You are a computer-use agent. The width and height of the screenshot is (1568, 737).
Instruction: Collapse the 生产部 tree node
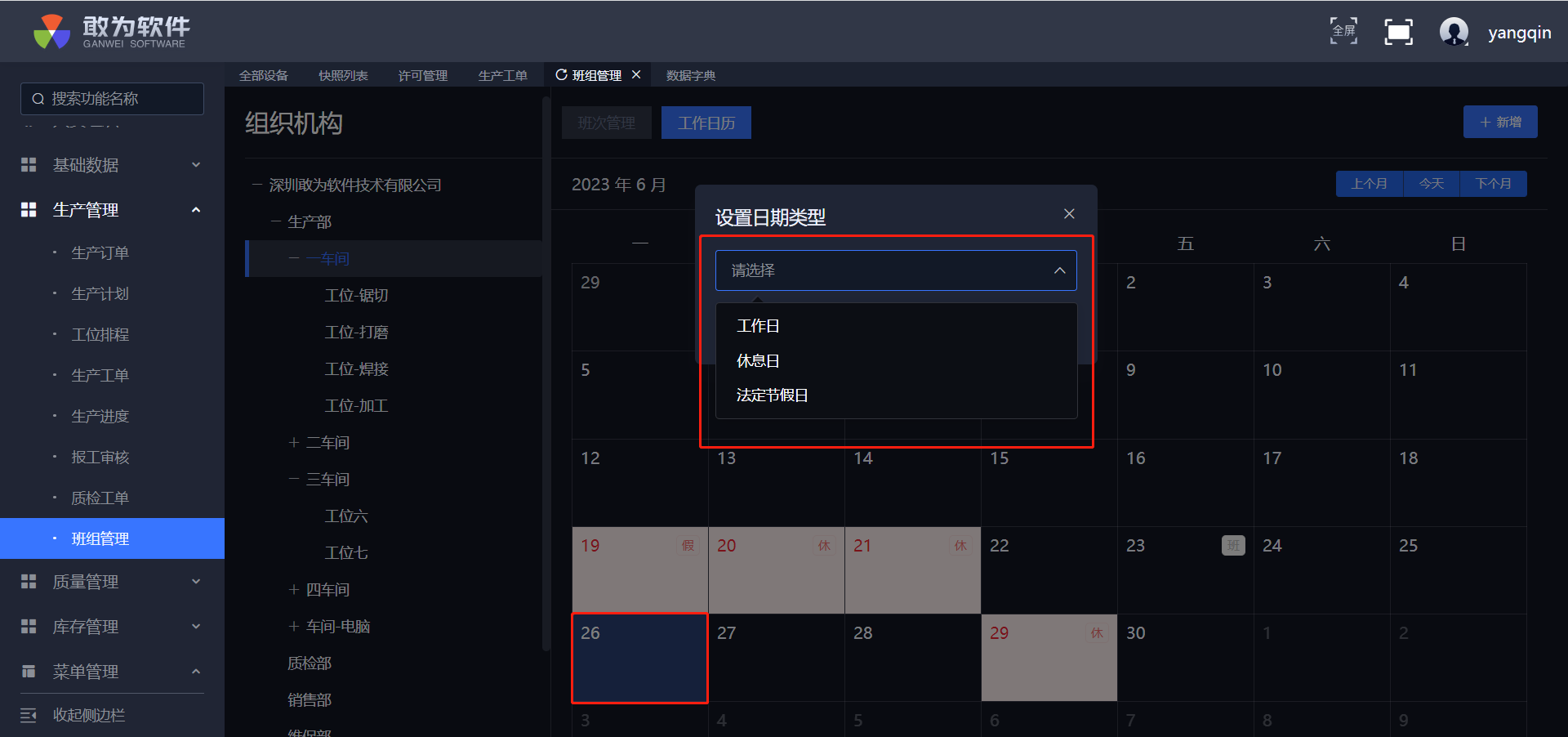(276, 222)
